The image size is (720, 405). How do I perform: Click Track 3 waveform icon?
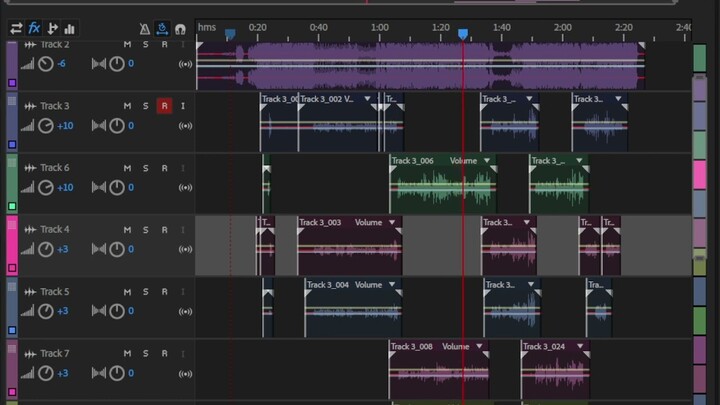[30, 106]
